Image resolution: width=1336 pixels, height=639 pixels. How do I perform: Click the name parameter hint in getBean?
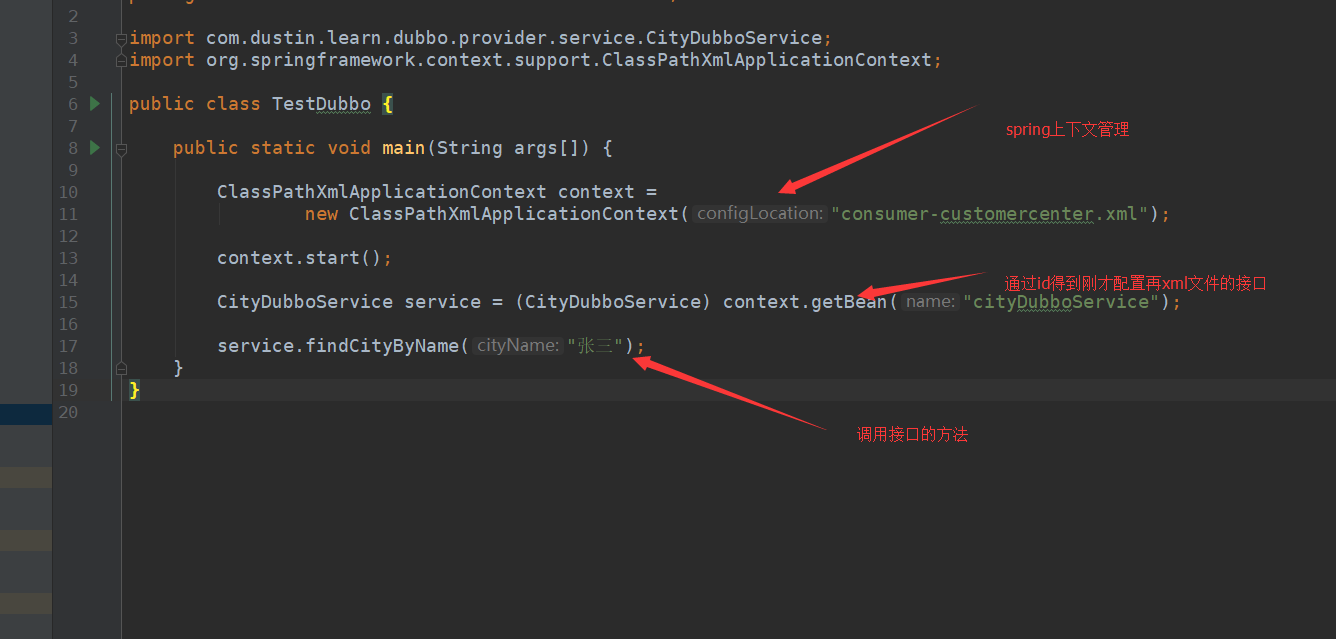(x=930, y=302)
